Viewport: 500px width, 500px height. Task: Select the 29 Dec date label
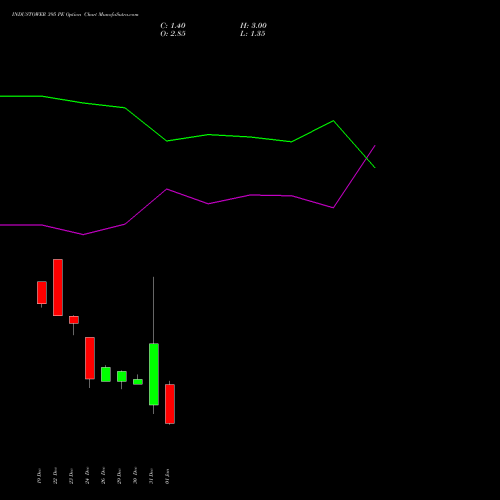pos(119,476)
